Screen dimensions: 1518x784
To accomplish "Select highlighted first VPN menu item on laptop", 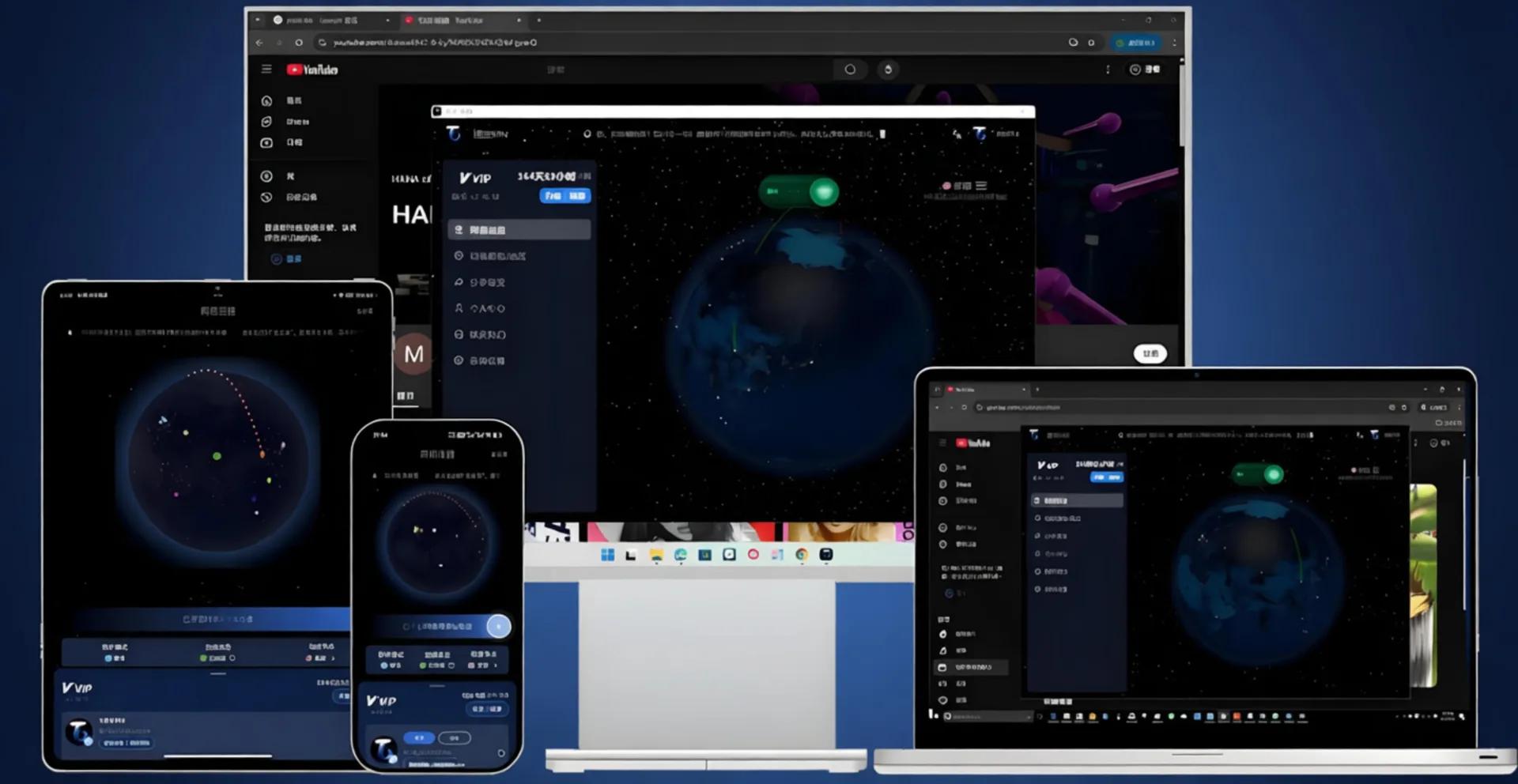I will pos(1077,500).
